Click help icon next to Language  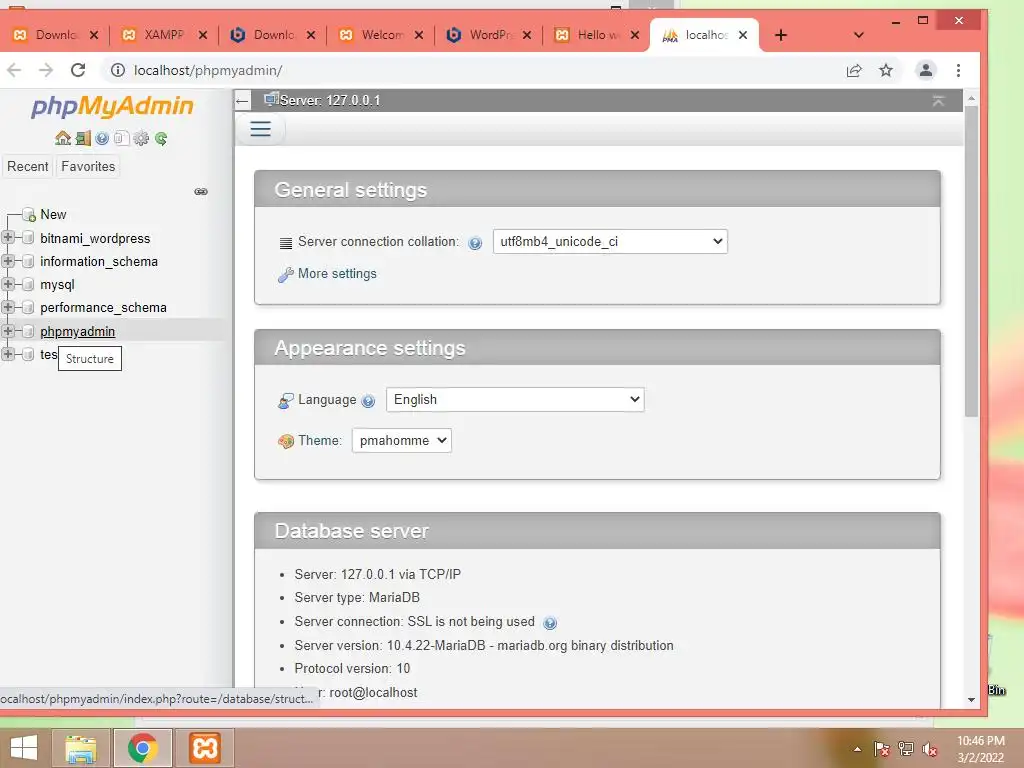coord(368,401)
